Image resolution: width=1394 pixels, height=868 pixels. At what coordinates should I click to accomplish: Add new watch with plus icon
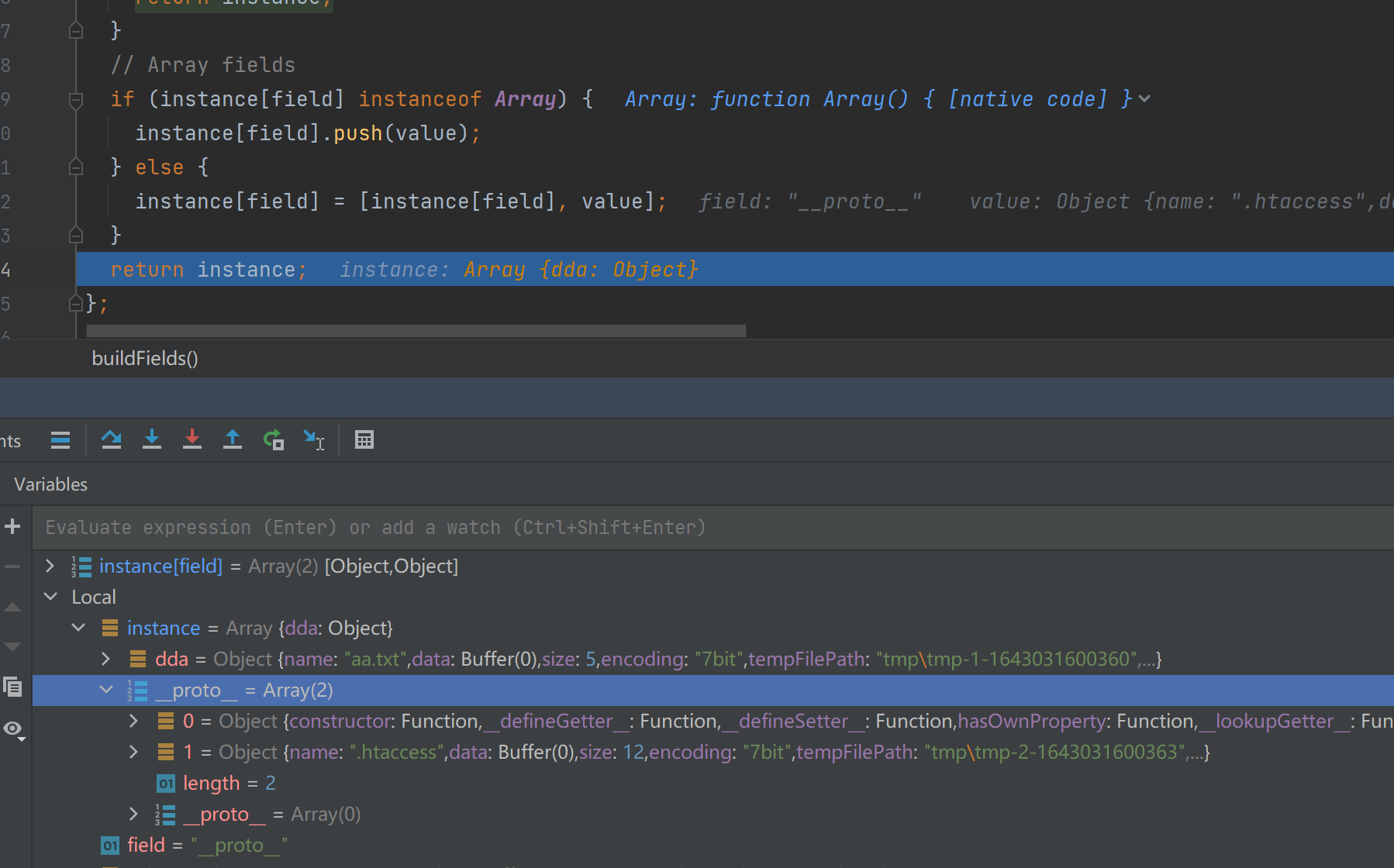coord(12,527)
